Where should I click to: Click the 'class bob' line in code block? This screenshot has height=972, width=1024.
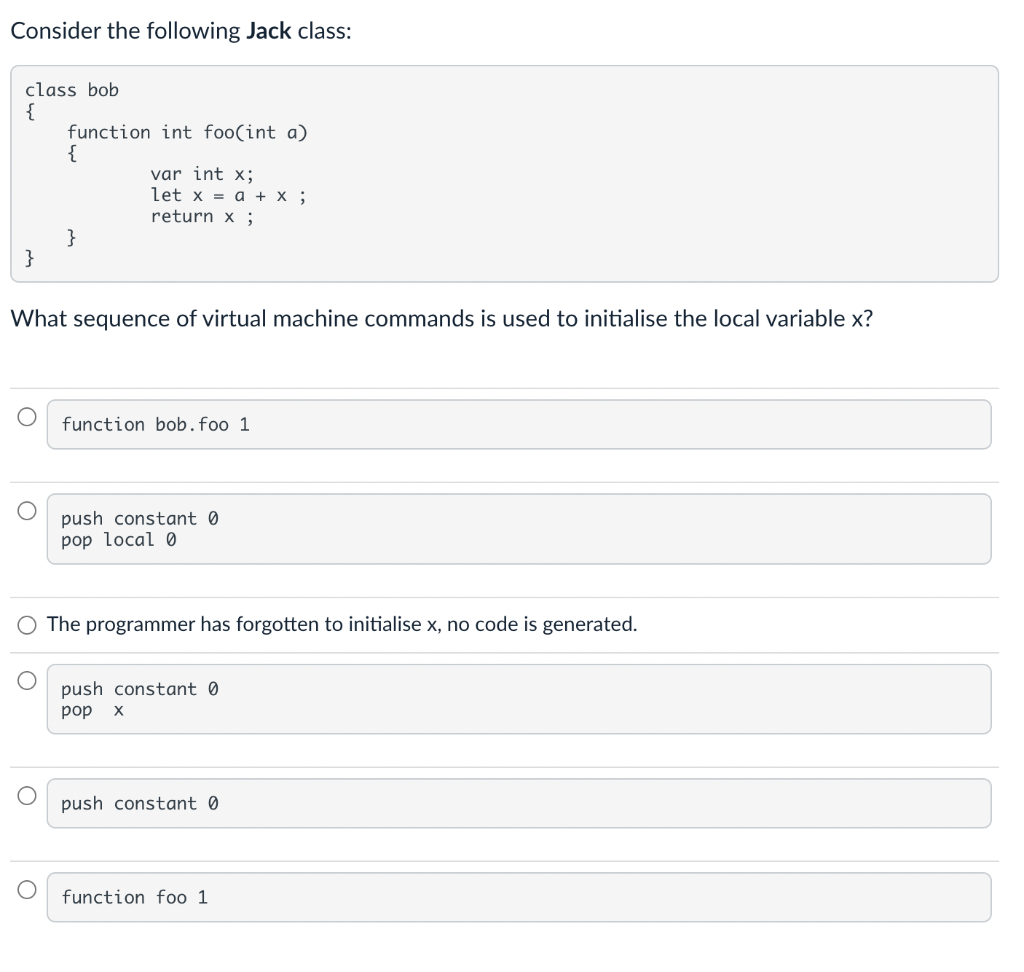[72, 90]
